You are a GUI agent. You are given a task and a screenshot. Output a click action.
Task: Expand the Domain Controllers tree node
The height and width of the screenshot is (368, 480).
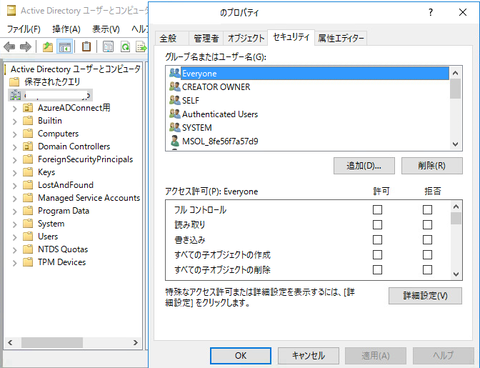pyautogui.click(x=14, y=147)
